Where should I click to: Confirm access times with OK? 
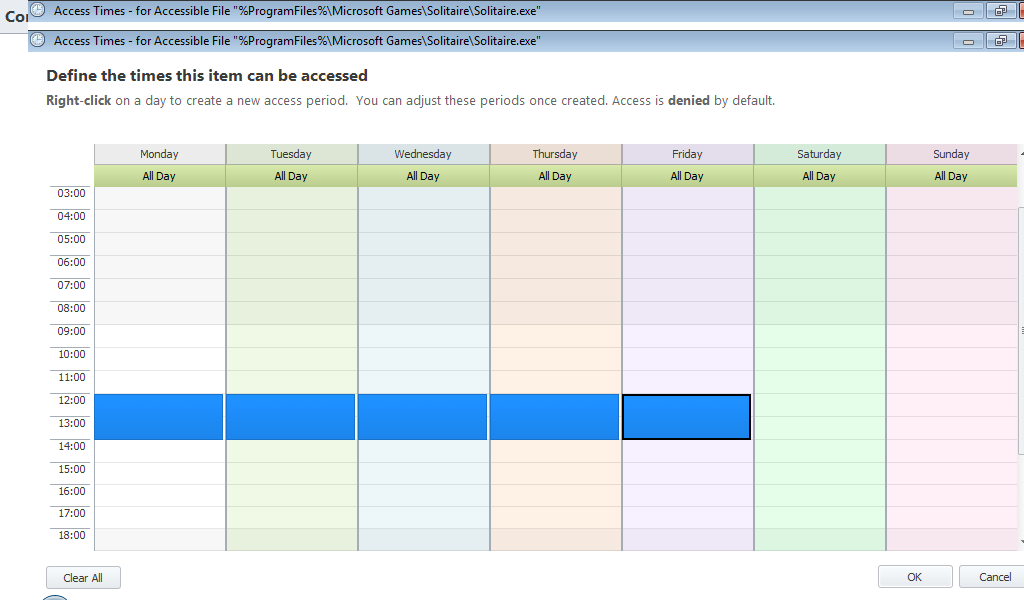914,577
